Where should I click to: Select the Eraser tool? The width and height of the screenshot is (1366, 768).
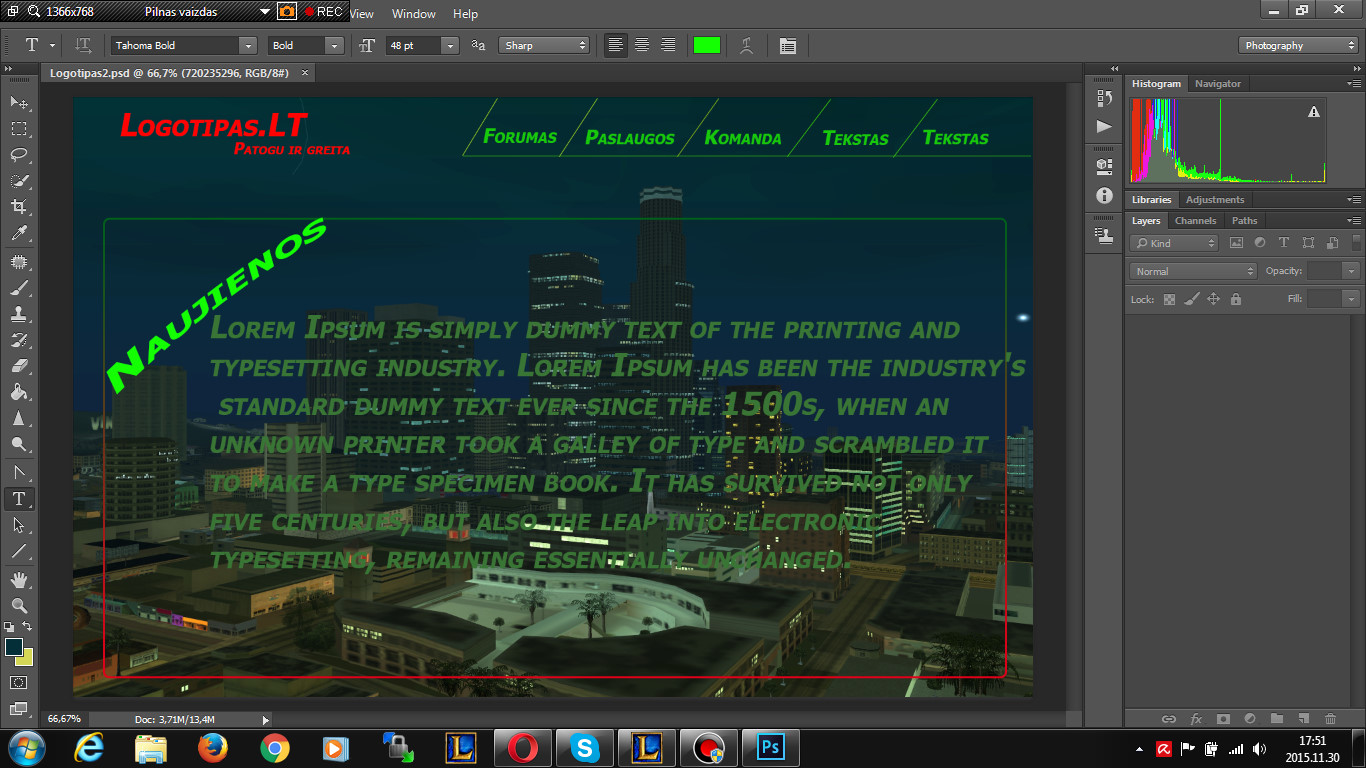[19, 366]
